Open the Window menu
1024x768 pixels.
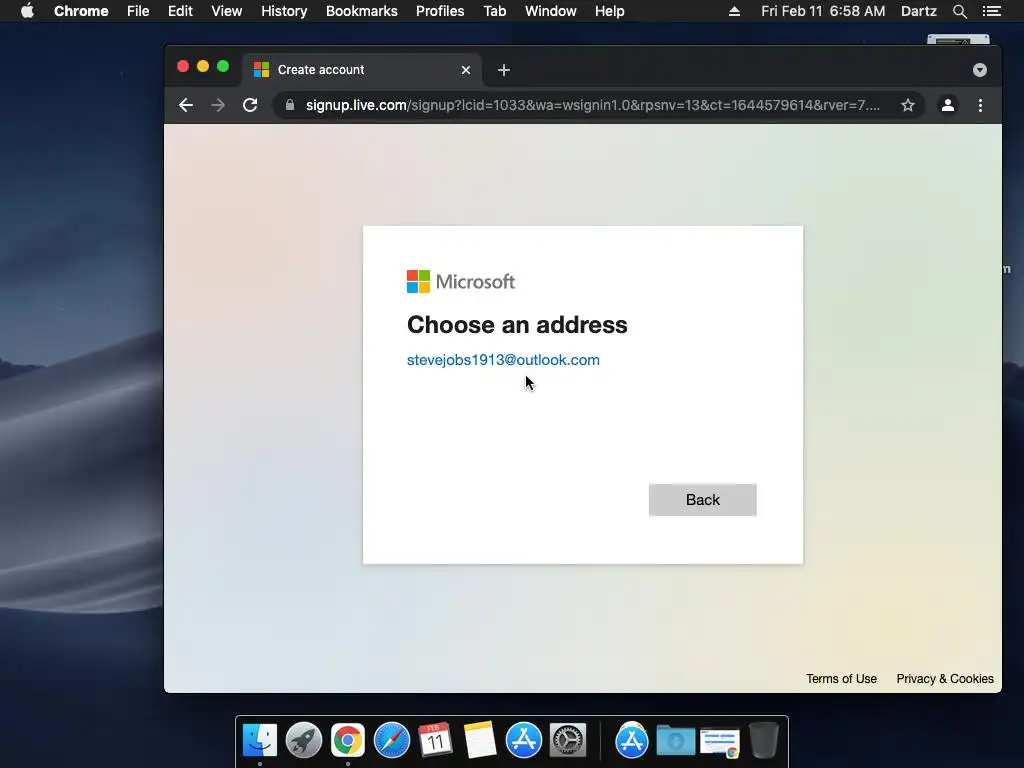click(551, 11)
